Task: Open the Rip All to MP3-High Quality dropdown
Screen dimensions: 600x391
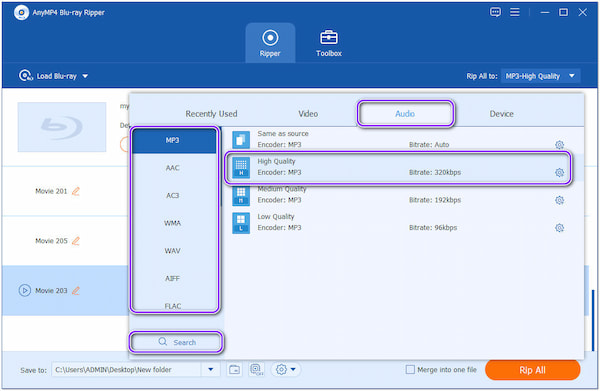Action: coord(540,76)
